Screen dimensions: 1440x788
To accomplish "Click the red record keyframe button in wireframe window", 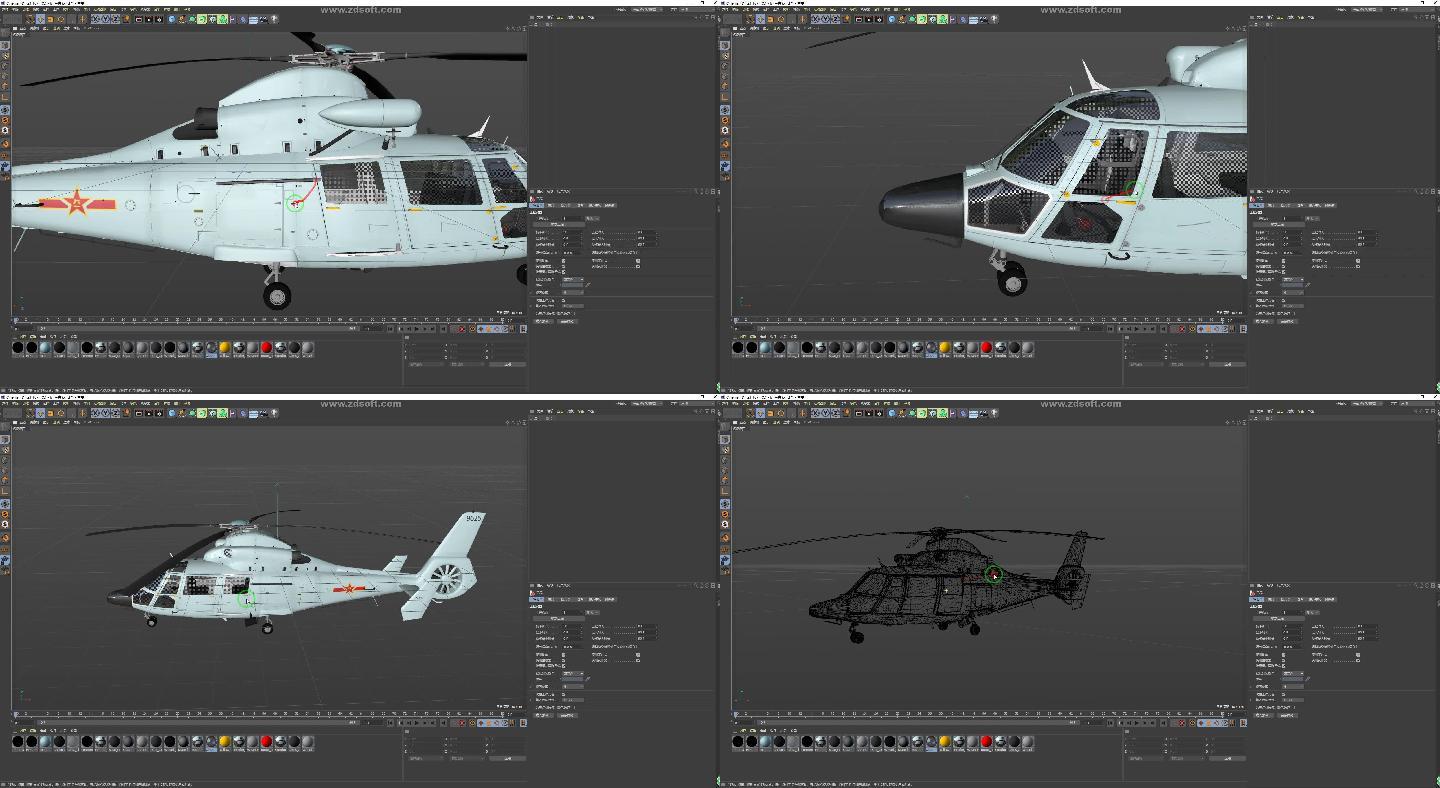I will click(x=1181, y=723).
